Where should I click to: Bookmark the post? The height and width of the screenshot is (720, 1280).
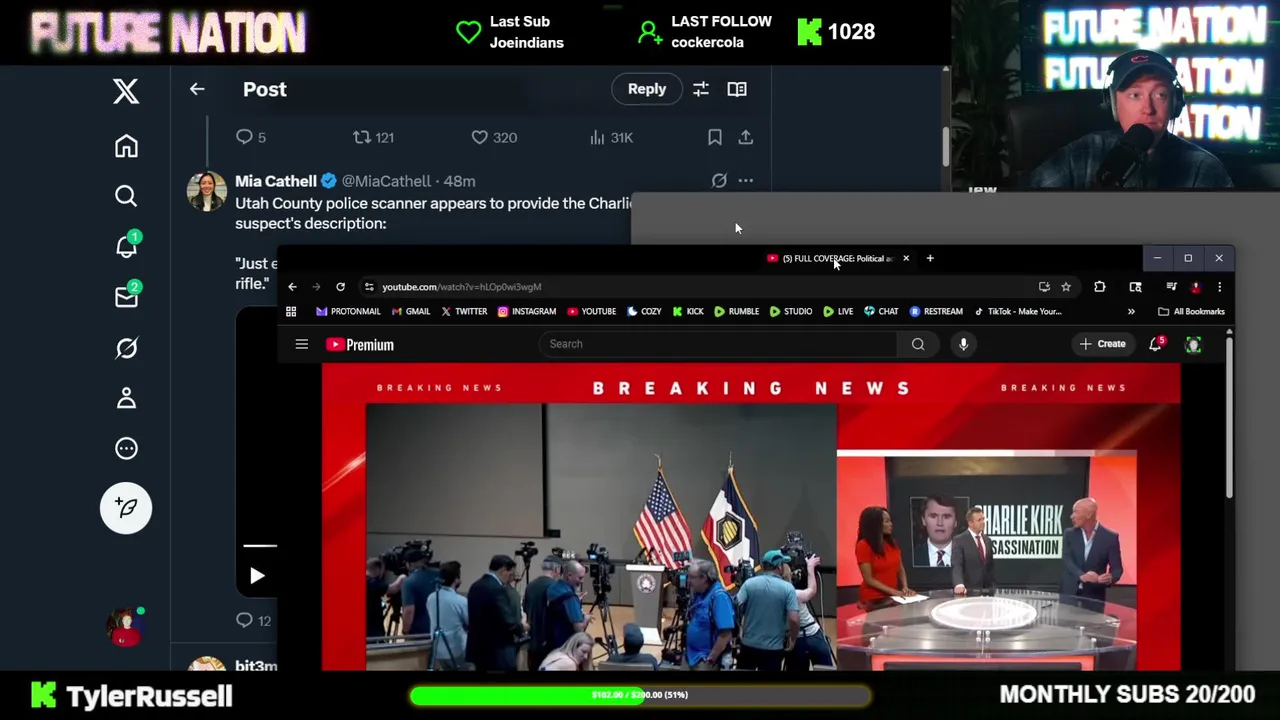point(715,137)
